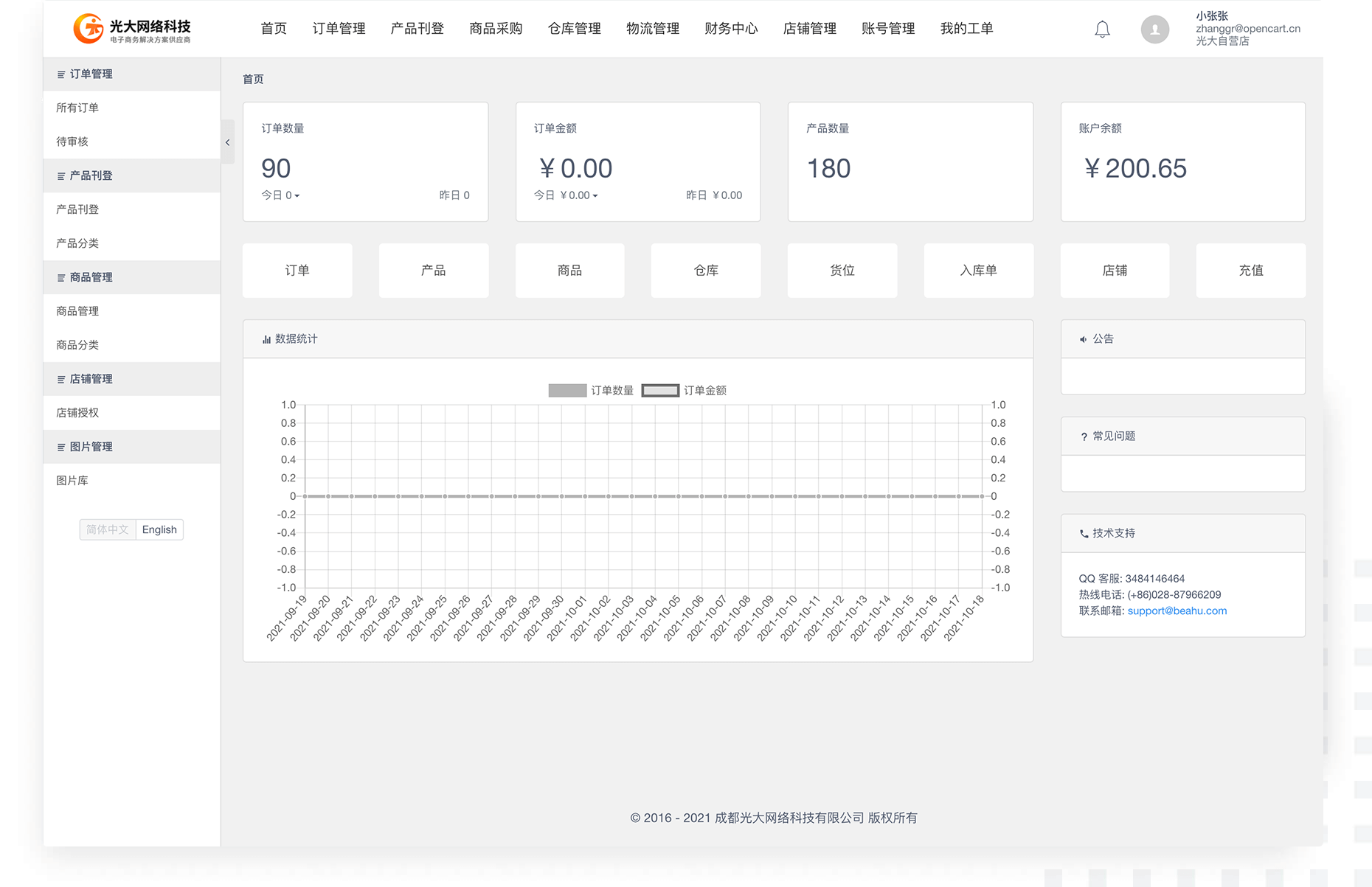
Task: Click the 订单金额 legend color swatch
Action: (660, 391)
